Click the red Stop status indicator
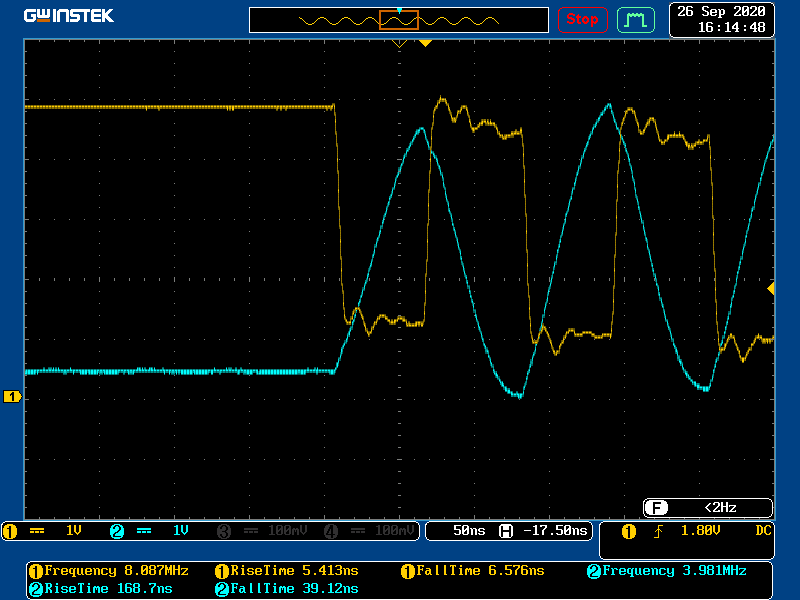 click(582, 19)
